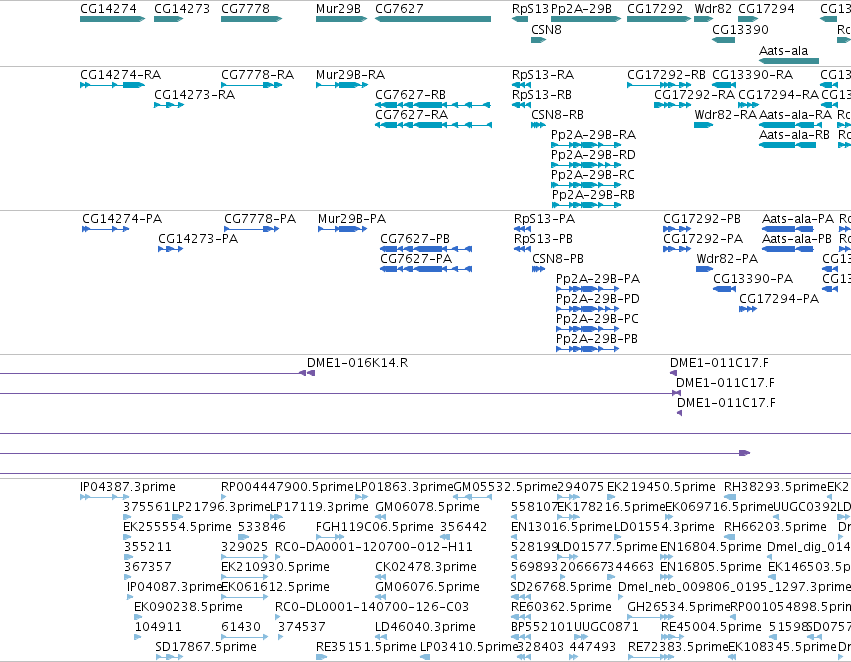Click the CG17294-PA protein label
The height and width of the screenshot is (662, 851).
[779, 299]
